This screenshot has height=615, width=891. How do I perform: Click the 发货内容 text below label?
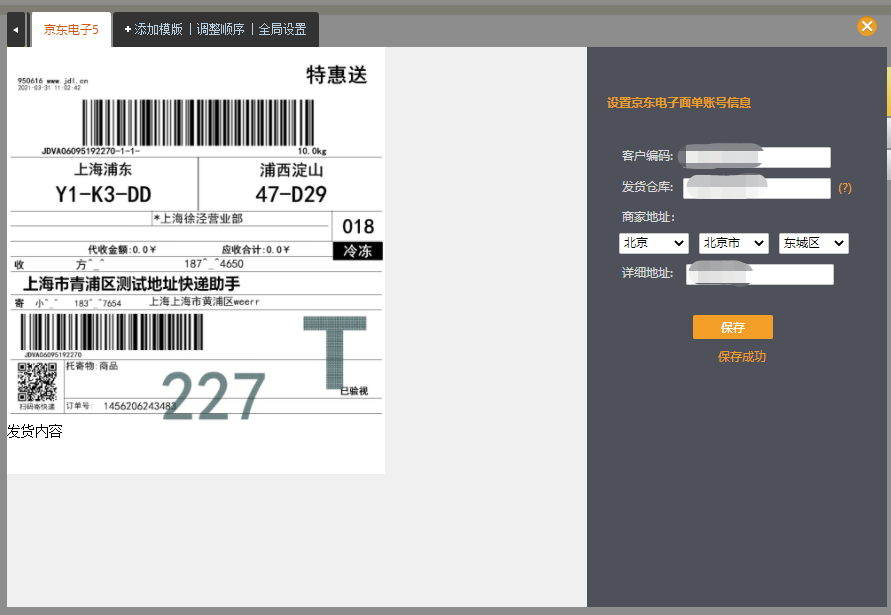click(35, 431)
